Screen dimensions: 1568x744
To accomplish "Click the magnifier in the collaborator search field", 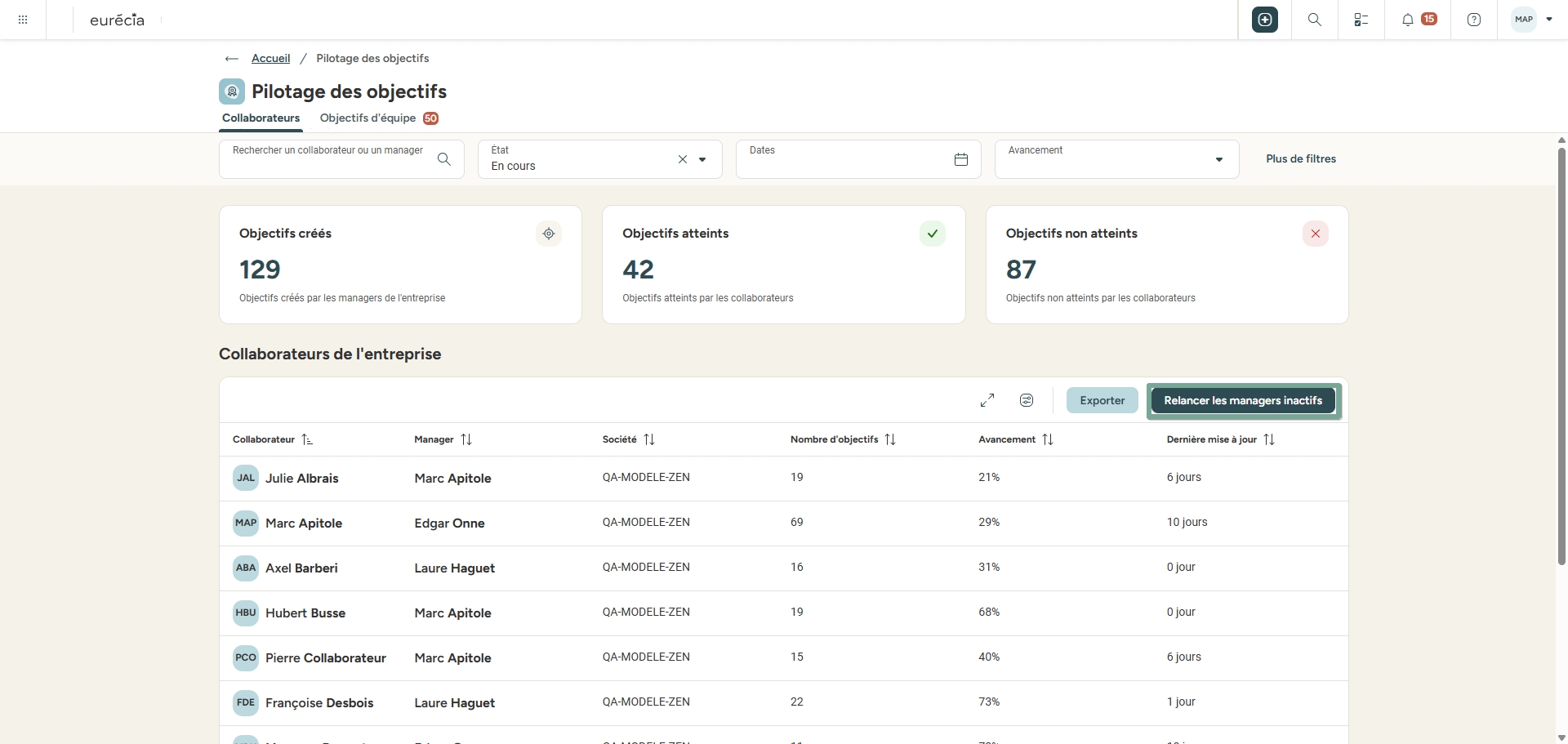I will tap(444, 159).
